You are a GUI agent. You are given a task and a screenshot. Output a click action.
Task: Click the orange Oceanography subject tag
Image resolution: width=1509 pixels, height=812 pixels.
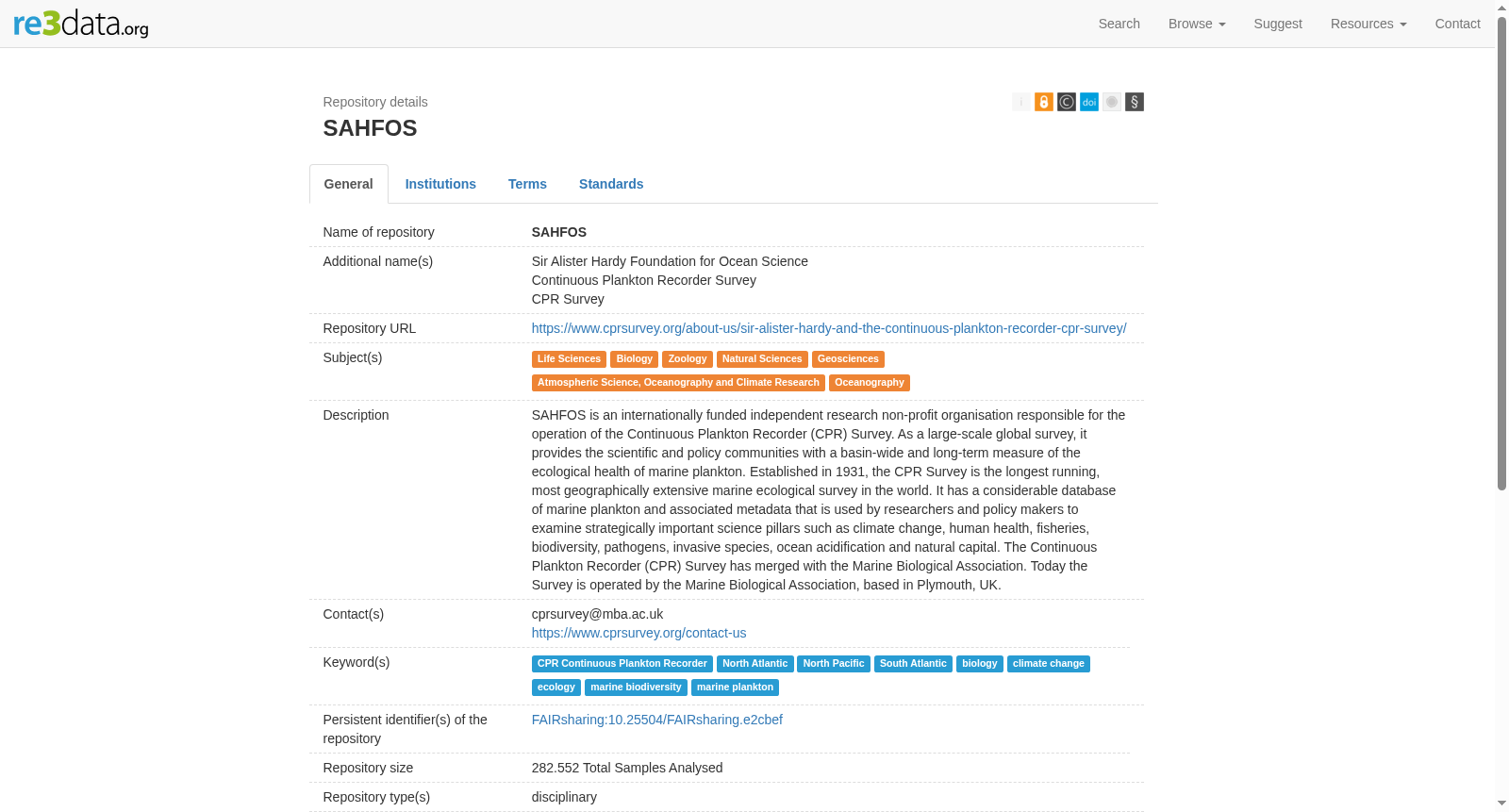870,383
